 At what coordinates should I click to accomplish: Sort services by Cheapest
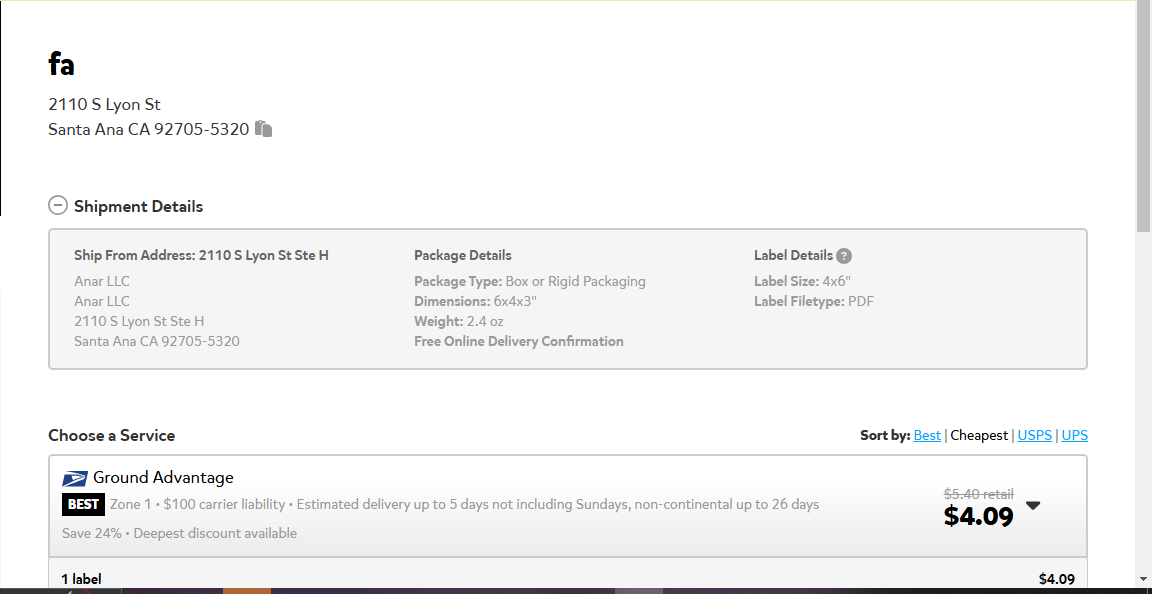(x=979, y=435)
